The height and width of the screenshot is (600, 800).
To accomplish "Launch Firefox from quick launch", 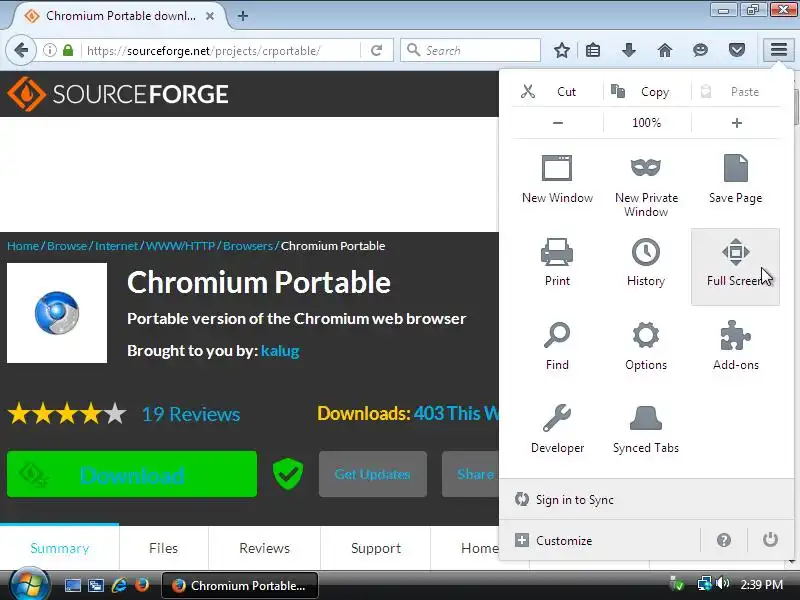I will point(142,585).
